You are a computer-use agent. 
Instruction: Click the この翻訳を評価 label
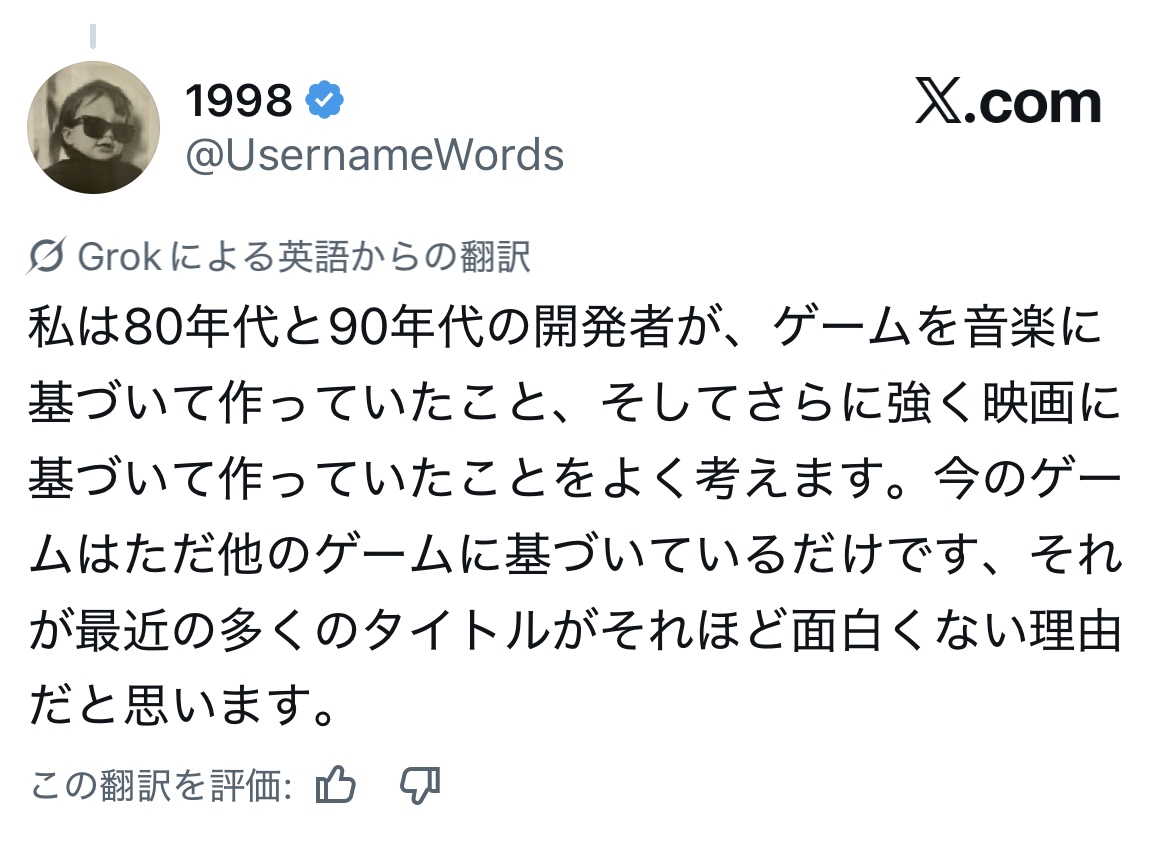click(161, 787)
